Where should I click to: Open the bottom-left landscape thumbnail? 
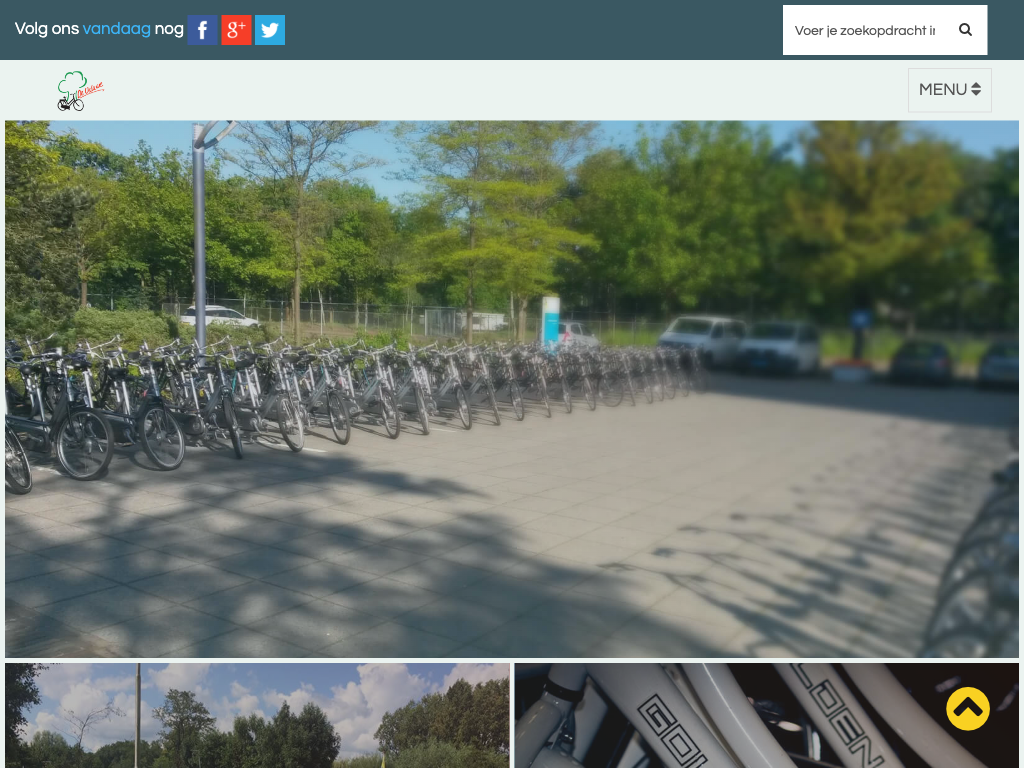point(257,715)
